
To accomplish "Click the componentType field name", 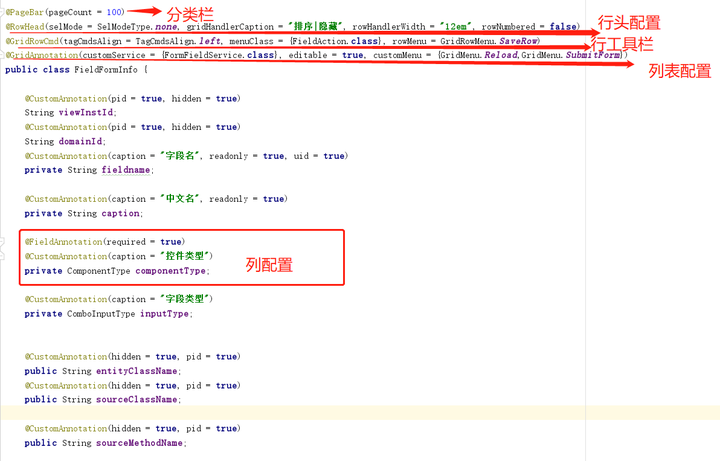I will [x=170, y=271].
